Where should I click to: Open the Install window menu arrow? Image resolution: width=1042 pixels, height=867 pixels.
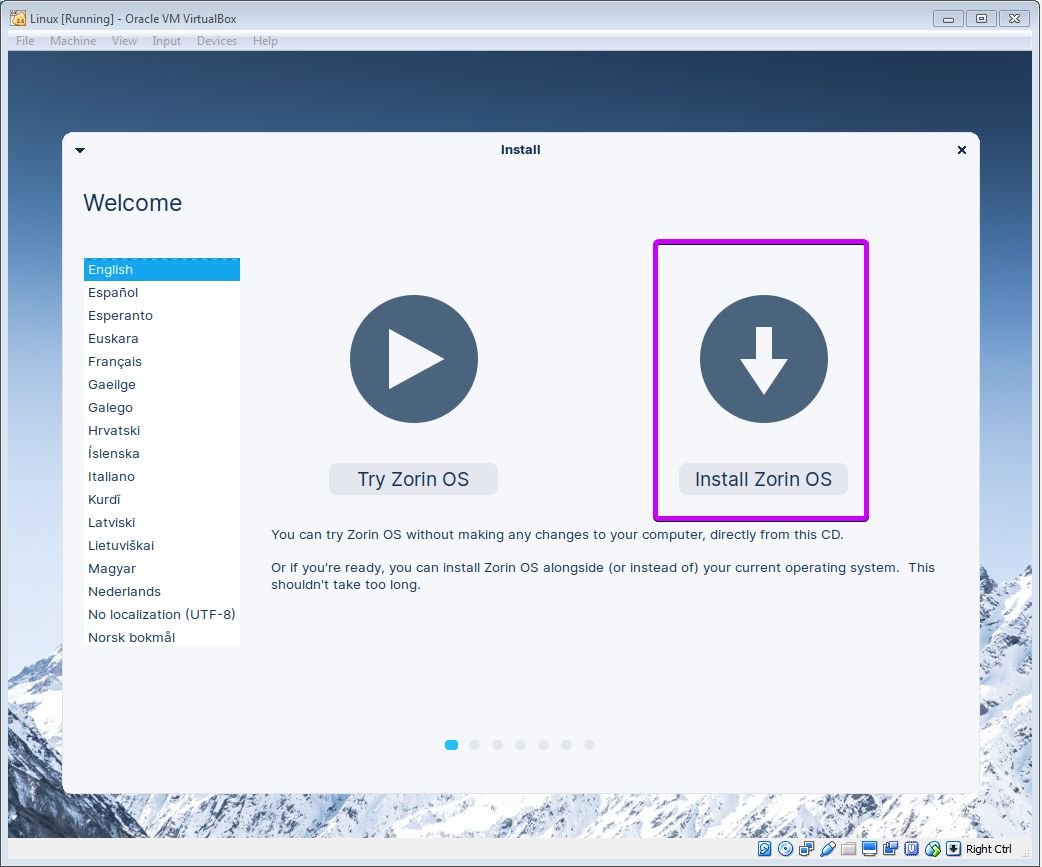pos(80,150)
